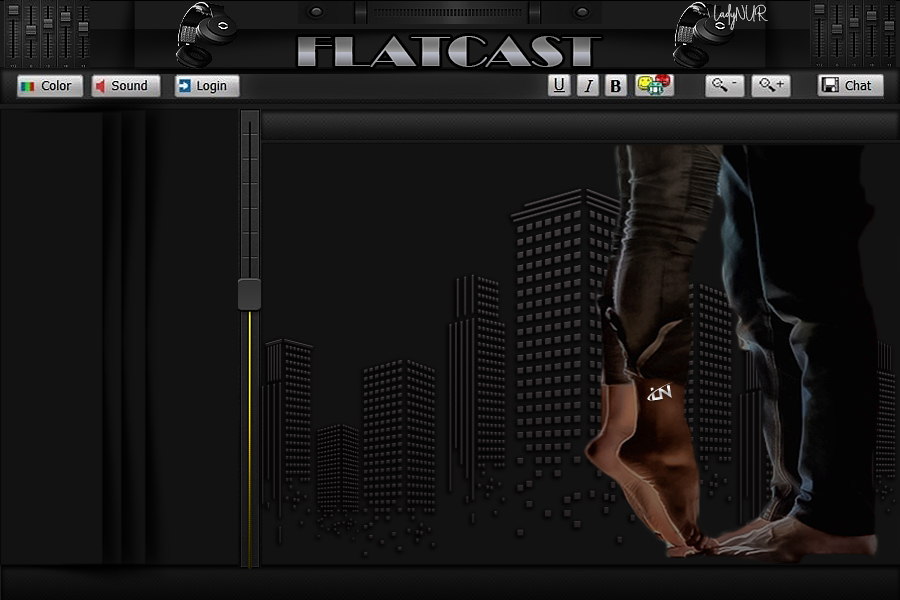Click the LadyNUR signature text

click(741, 18)
